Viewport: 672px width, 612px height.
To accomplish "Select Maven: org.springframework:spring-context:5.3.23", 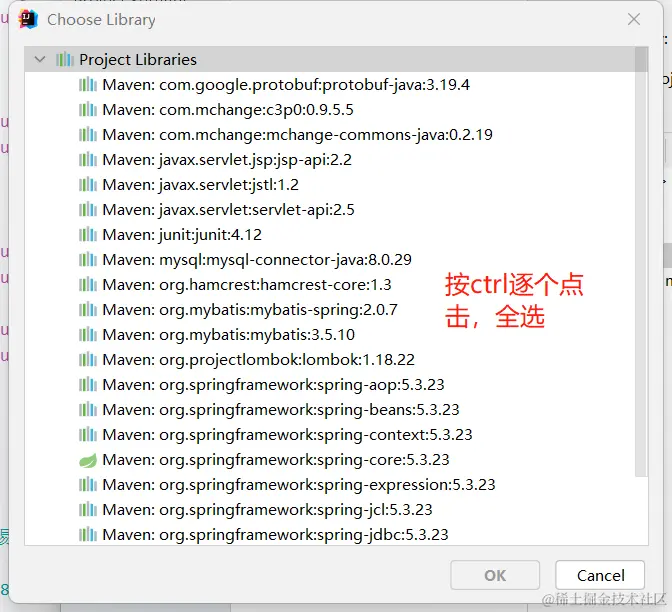I will point(288,435).
